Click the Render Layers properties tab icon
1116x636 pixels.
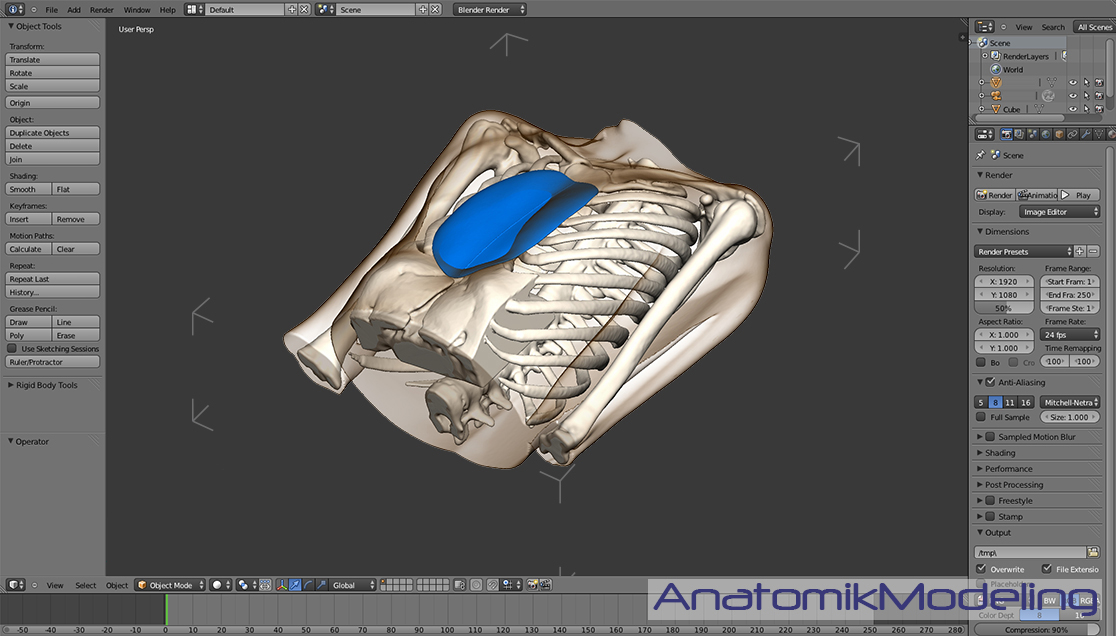pyautogui.click(x=1019, y=134)
